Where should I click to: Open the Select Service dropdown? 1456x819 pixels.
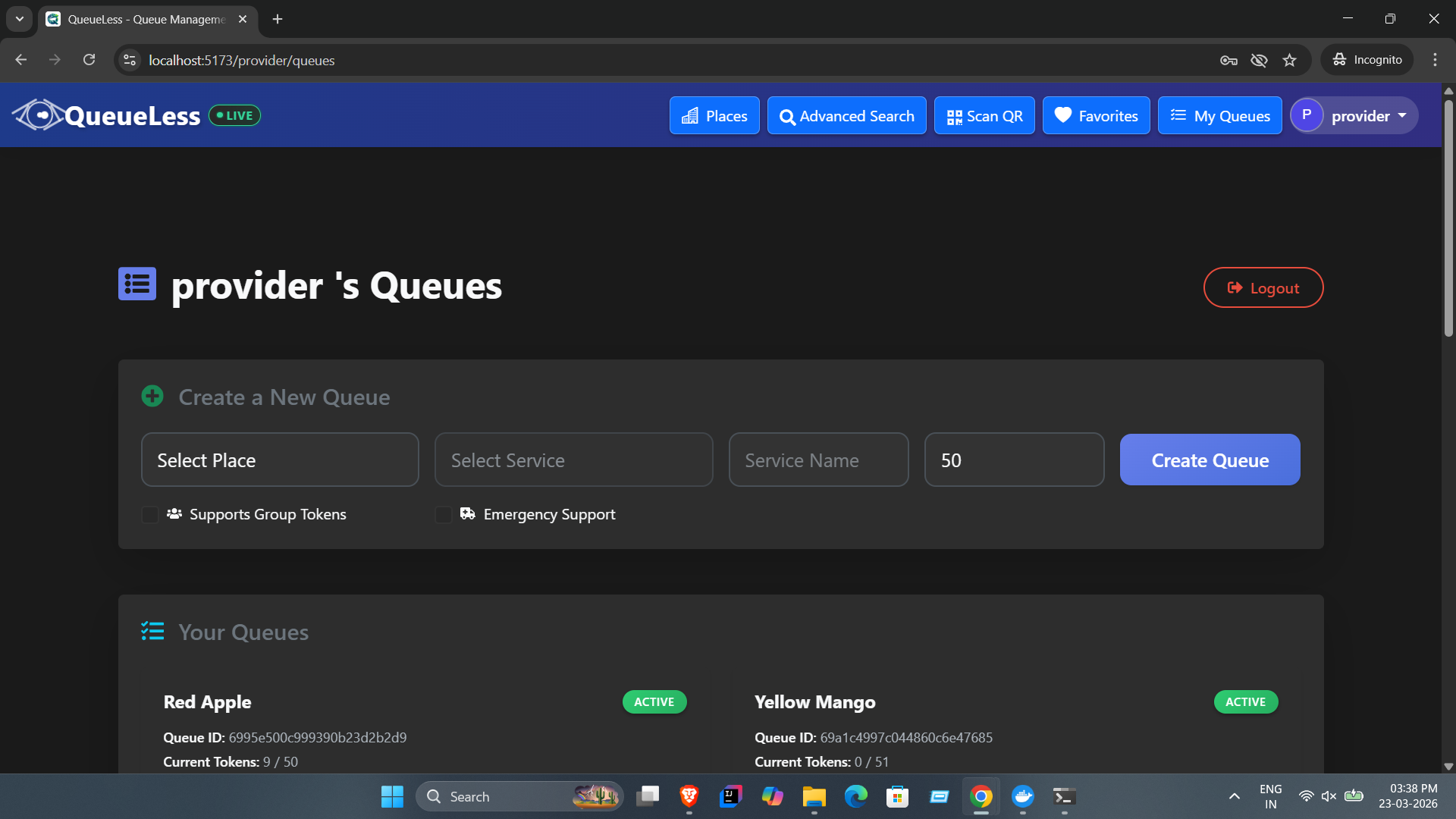(573, 460)
